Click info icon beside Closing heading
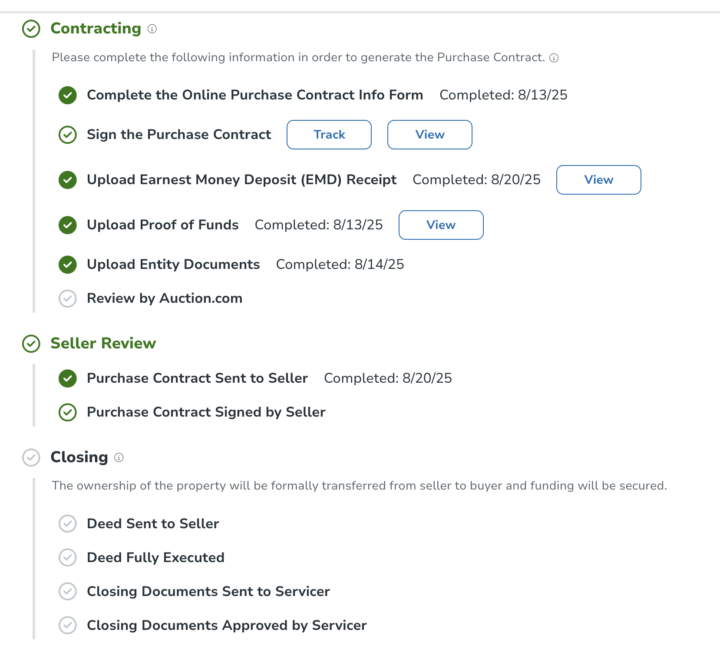Screen dimensions: 720x649 click(x=119, y=458)
